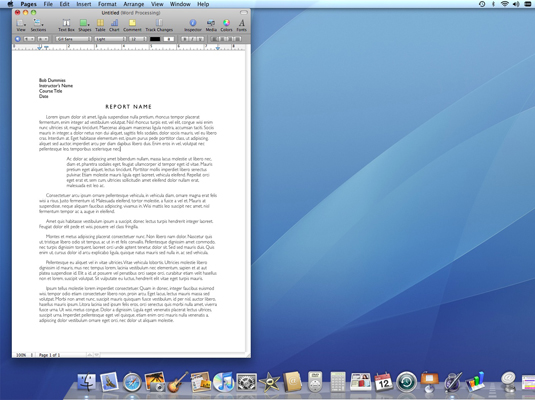
Task: Open the Sections toolbar menu
Action: 38,25
